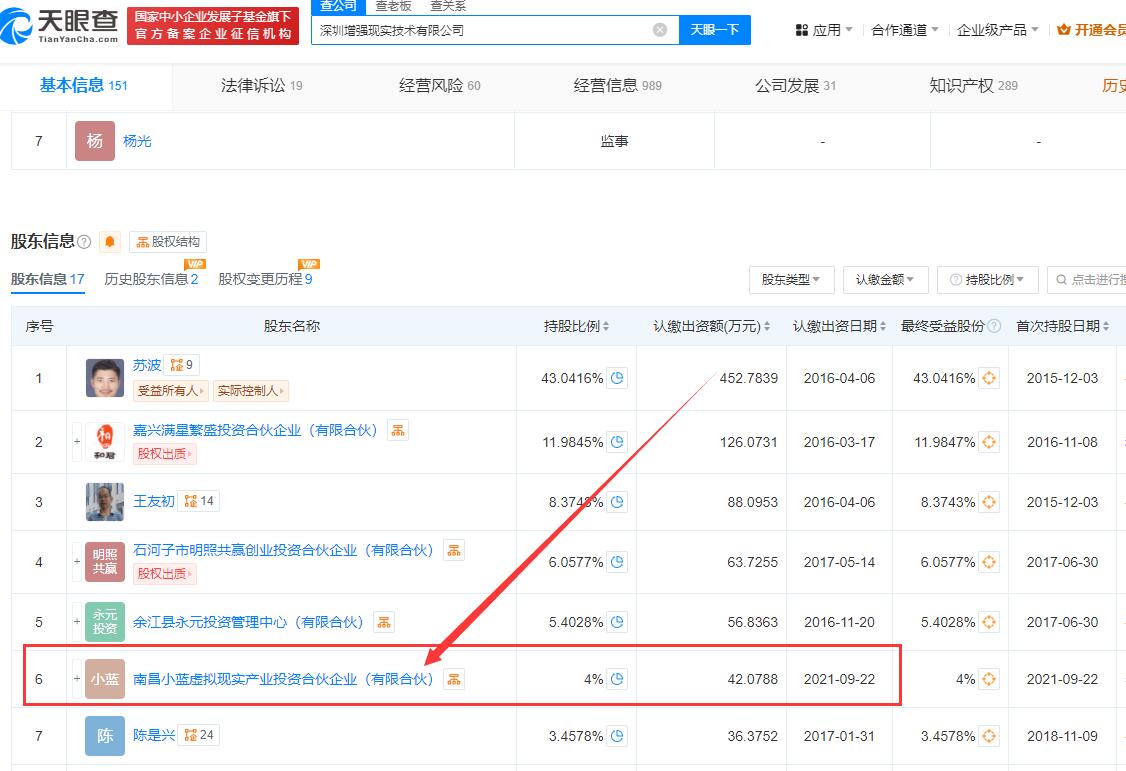Open the 股东类型 filter dropdown
Image resolution: width=1126 pixels, height=771 pixels.
[x=791, y=280]
